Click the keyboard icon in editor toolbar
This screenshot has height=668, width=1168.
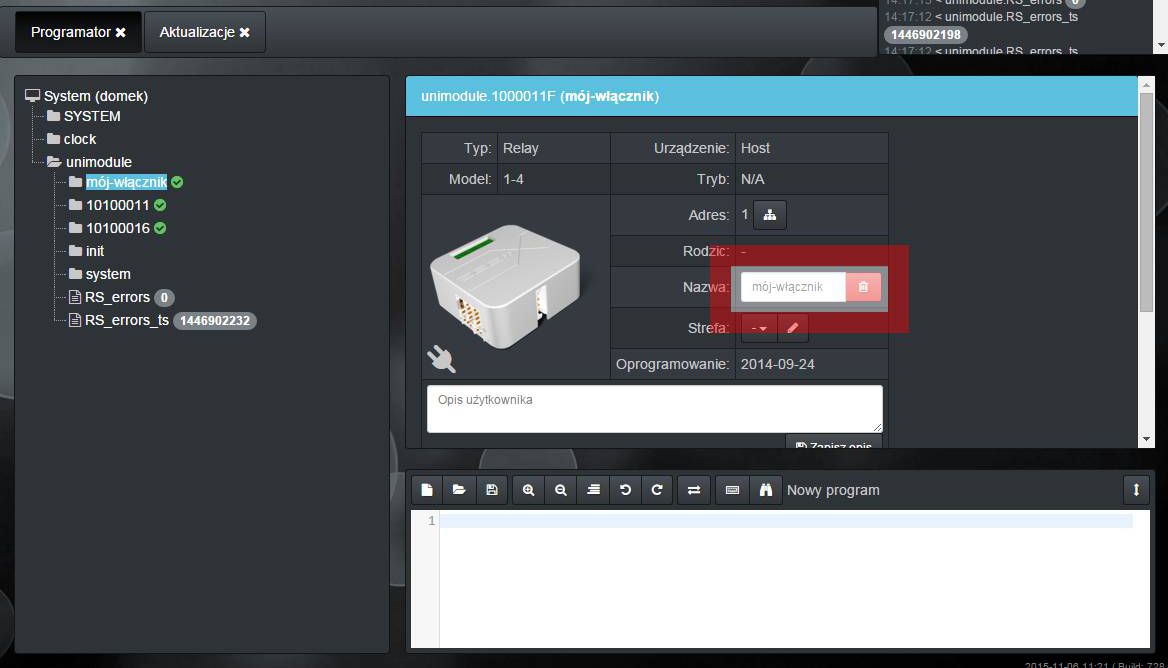pyautogui.click(x=732, y=490)
